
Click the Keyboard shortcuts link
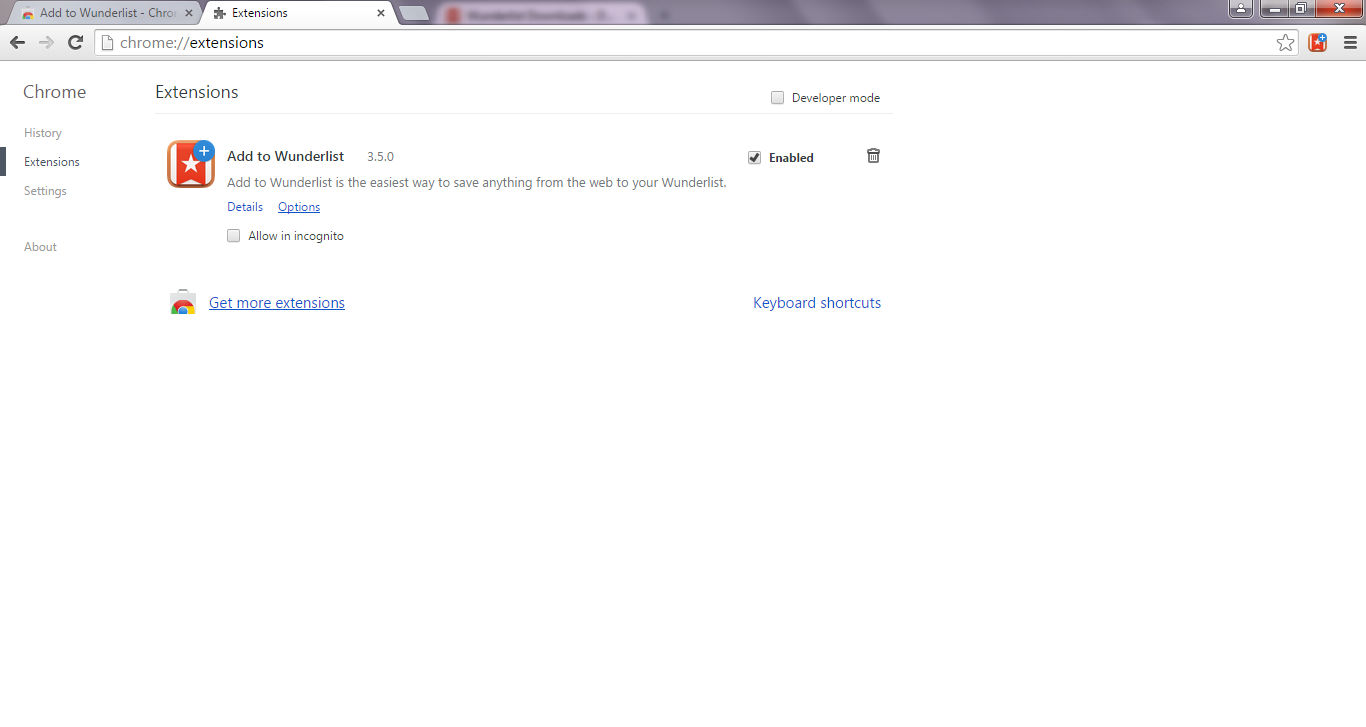coord(817,303)
